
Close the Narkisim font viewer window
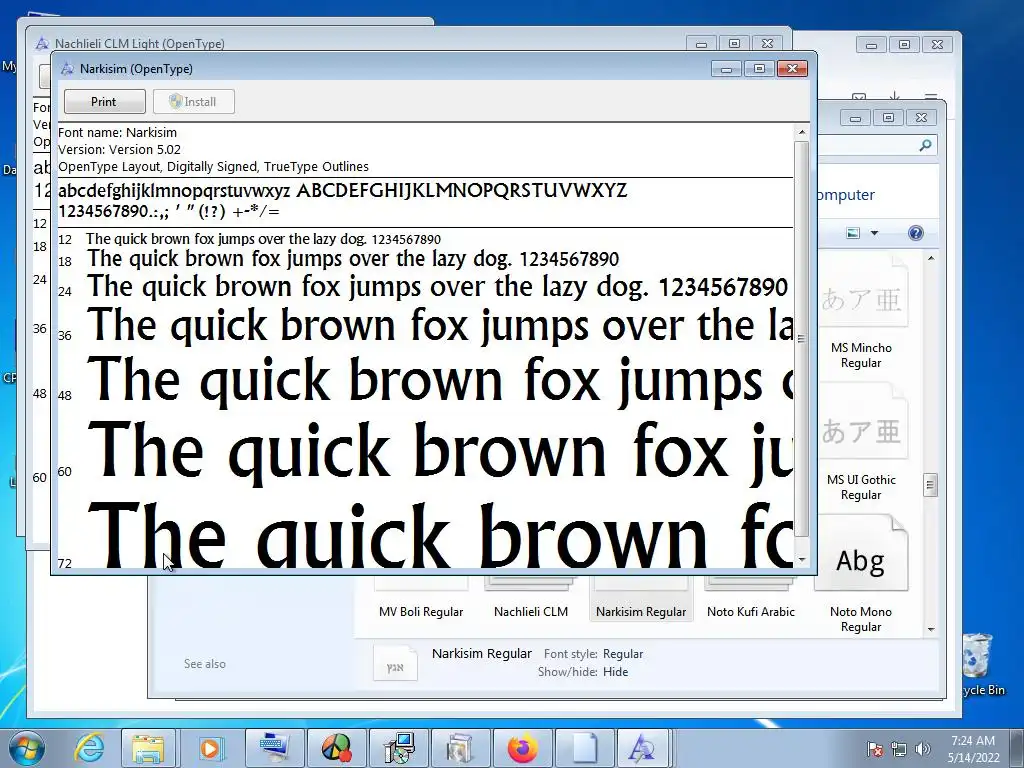click(x=792, y=69)
